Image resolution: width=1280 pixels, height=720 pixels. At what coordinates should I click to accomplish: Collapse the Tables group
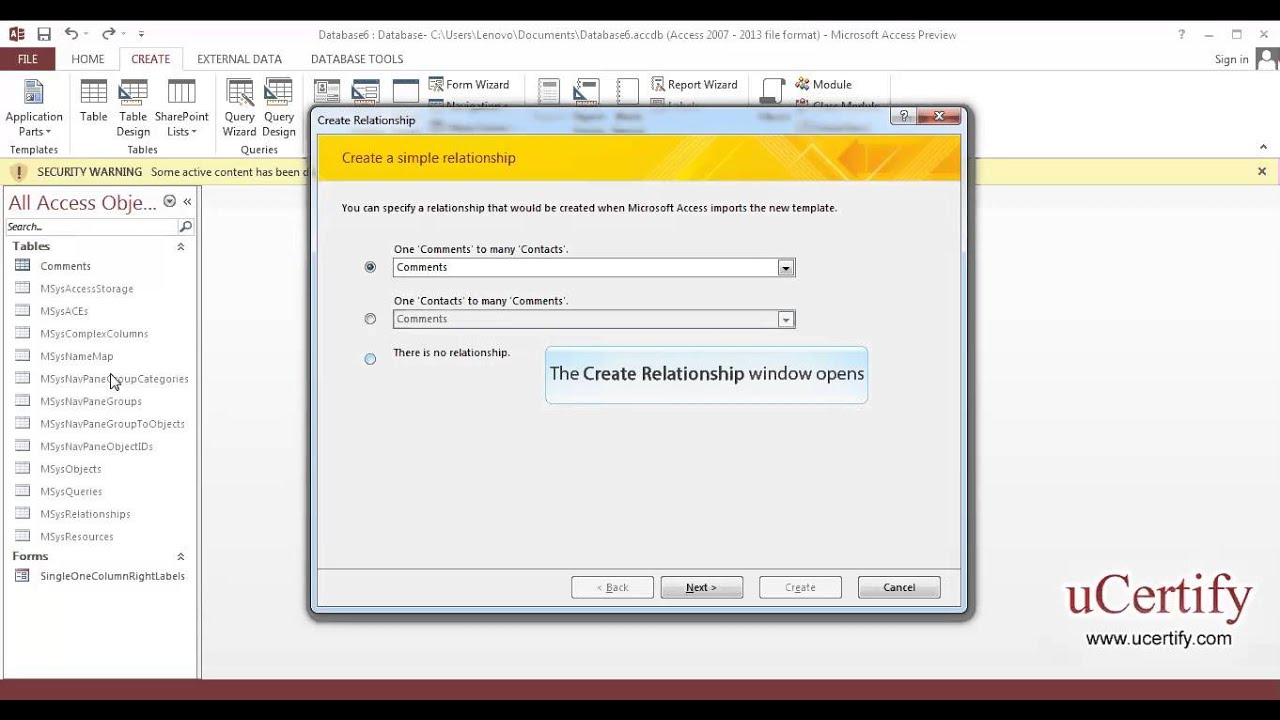tap(181, 246)
